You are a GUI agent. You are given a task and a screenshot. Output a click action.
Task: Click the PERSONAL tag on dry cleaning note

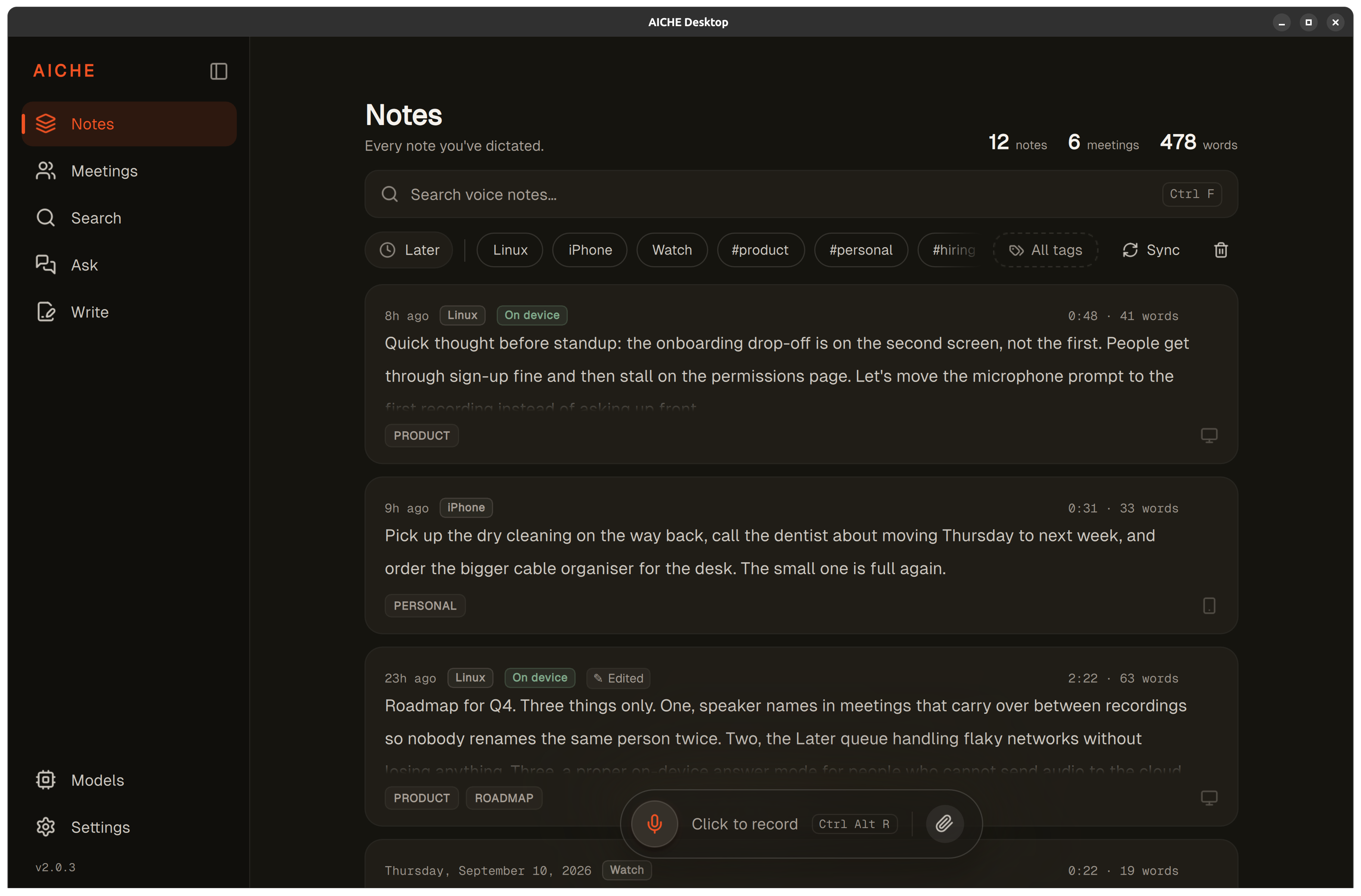pos(425,605)
